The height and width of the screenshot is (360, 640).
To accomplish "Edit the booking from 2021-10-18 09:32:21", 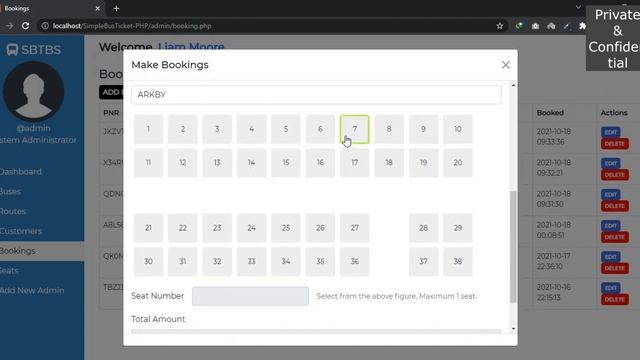I will pos(611,163).
